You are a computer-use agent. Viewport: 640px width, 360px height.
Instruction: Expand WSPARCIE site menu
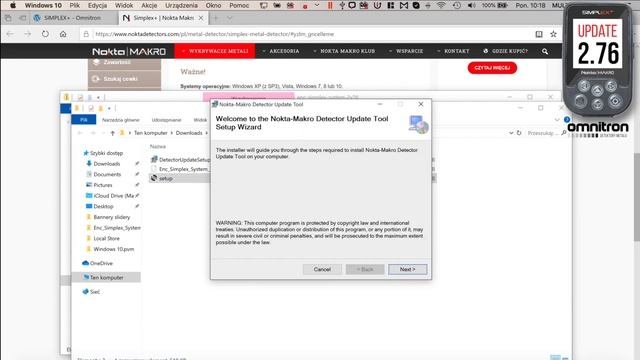(406, 51)
